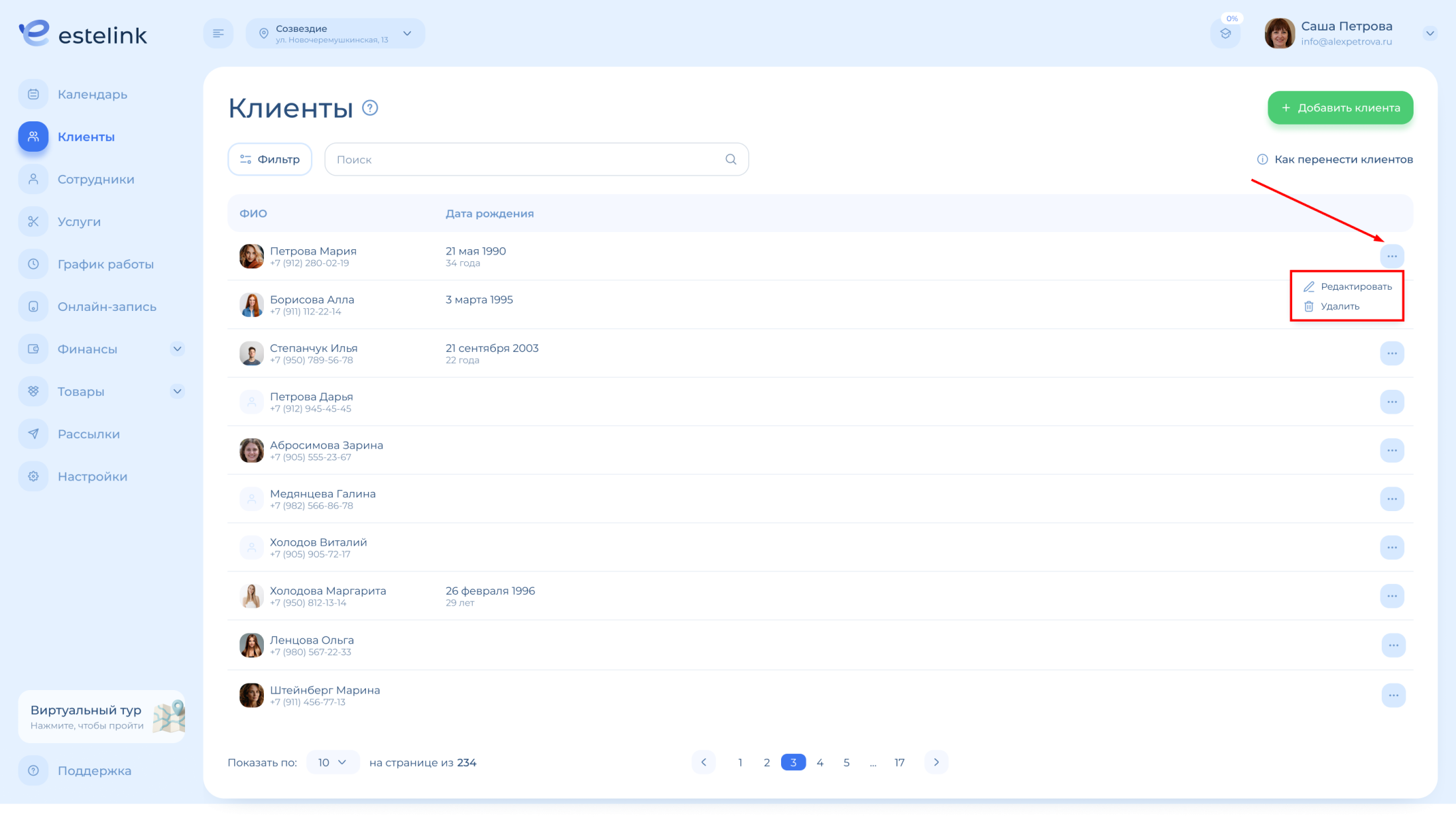This screenshot has height=820, width=1456.
Task: Sort by ФИО column header
Action: pyautogui.click(x=253, y=213)
